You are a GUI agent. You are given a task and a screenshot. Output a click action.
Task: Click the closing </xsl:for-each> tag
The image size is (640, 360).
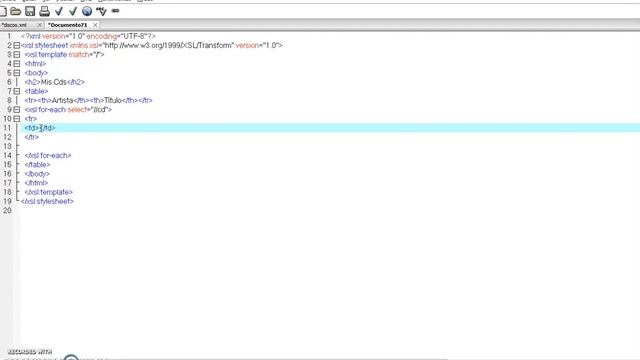coord(48,156)
